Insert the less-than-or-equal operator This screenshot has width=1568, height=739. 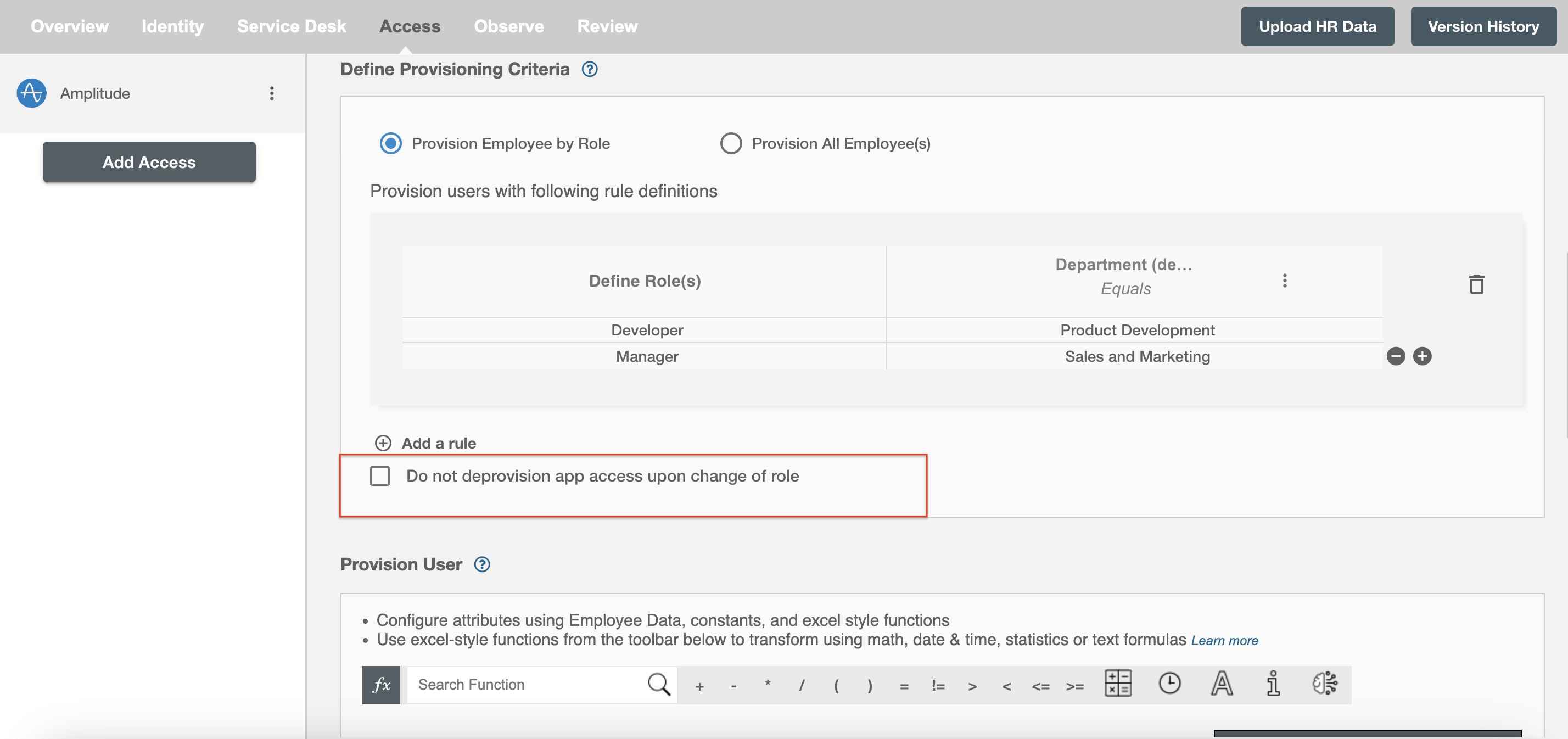1040,686
